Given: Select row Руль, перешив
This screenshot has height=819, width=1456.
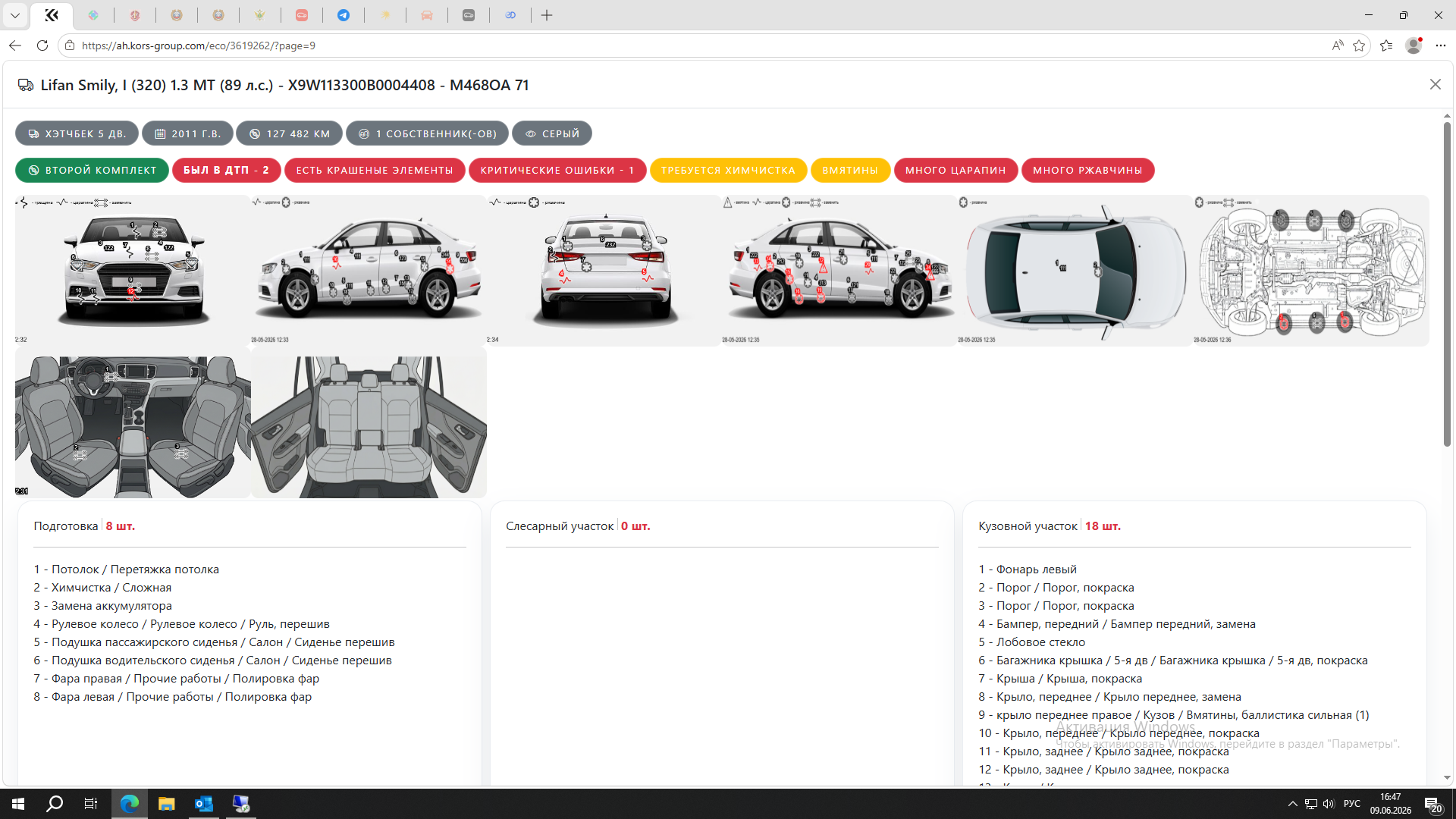Looking at the screenshot, I should tap(181, 624).
